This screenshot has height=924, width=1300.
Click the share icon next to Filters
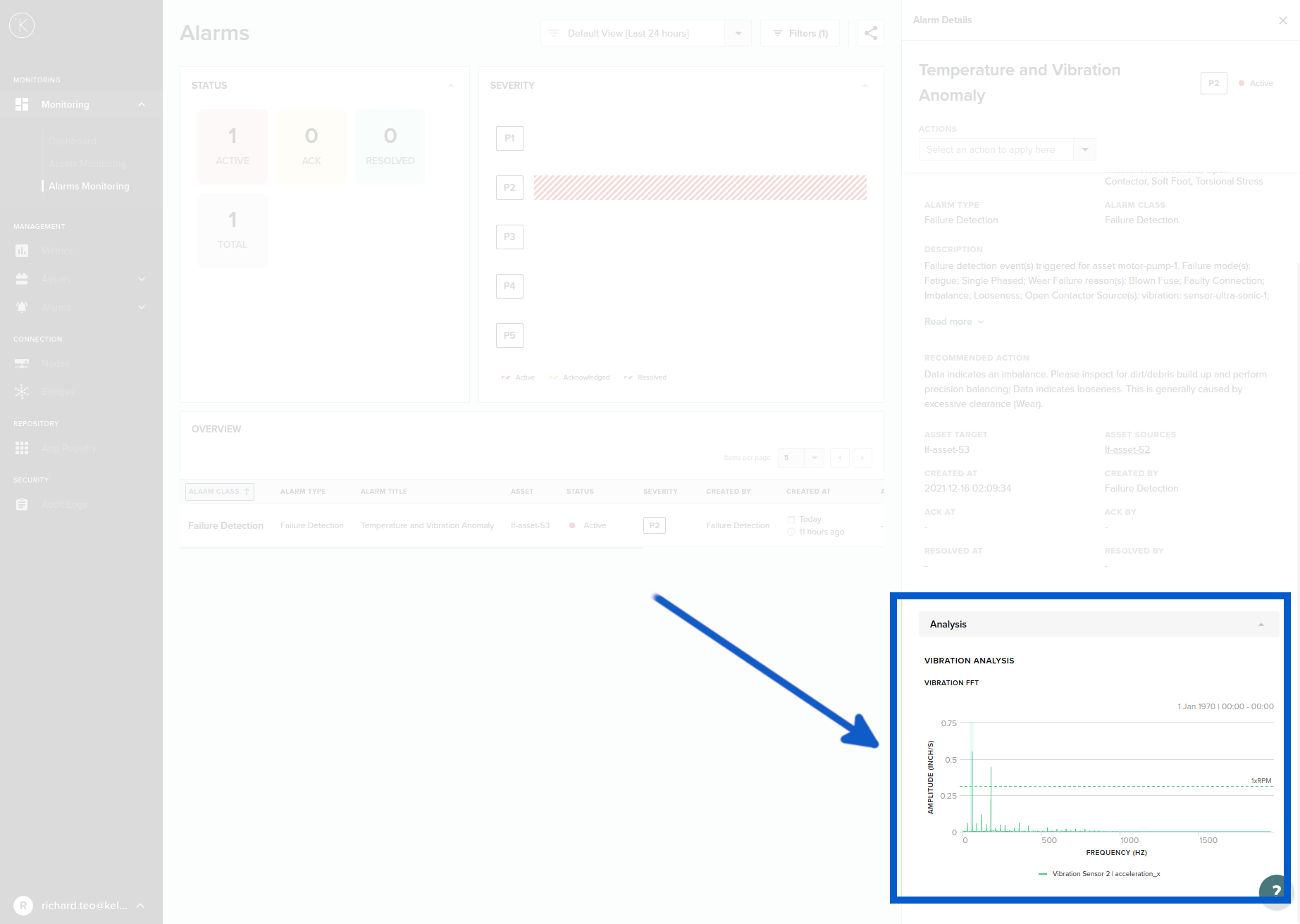[870, 33]
